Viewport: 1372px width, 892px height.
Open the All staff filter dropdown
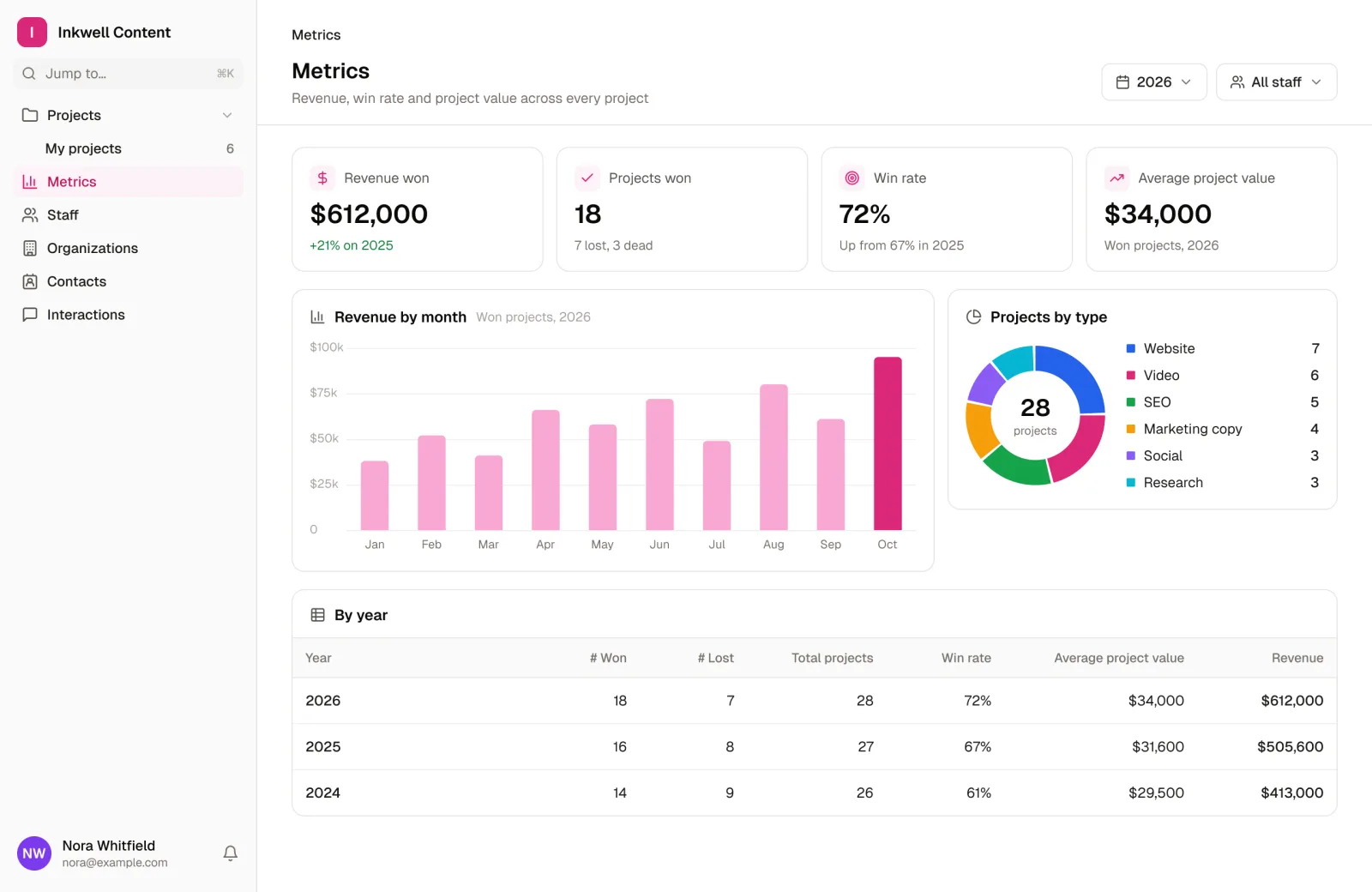(x=1276, y=82)
